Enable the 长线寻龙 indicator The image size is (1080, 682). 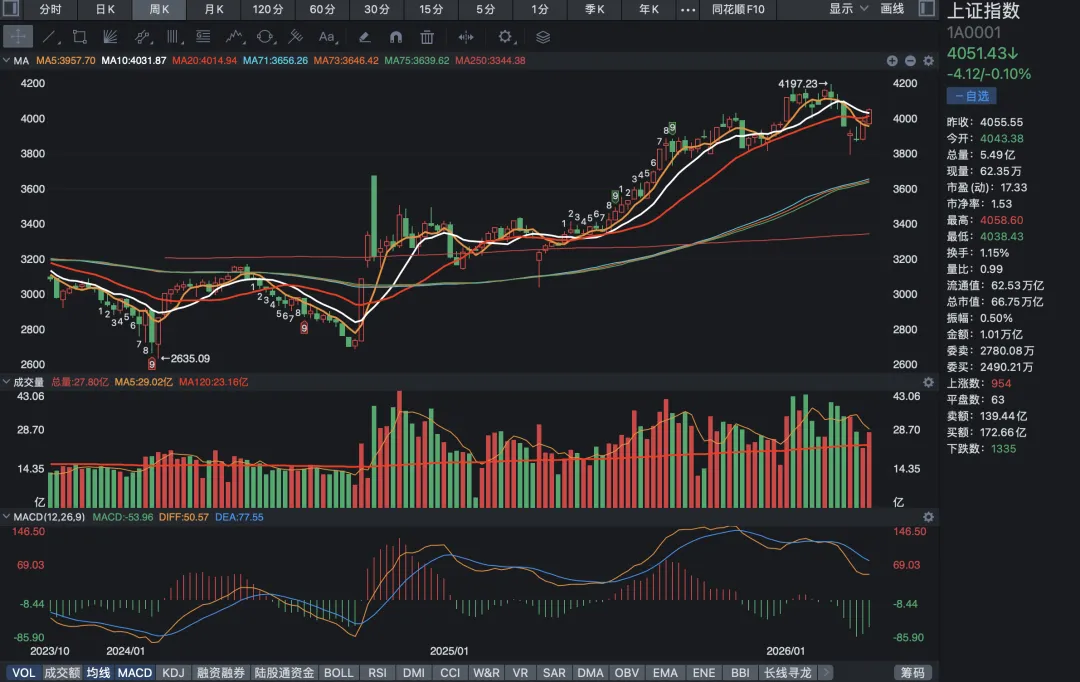coord(788,672)
